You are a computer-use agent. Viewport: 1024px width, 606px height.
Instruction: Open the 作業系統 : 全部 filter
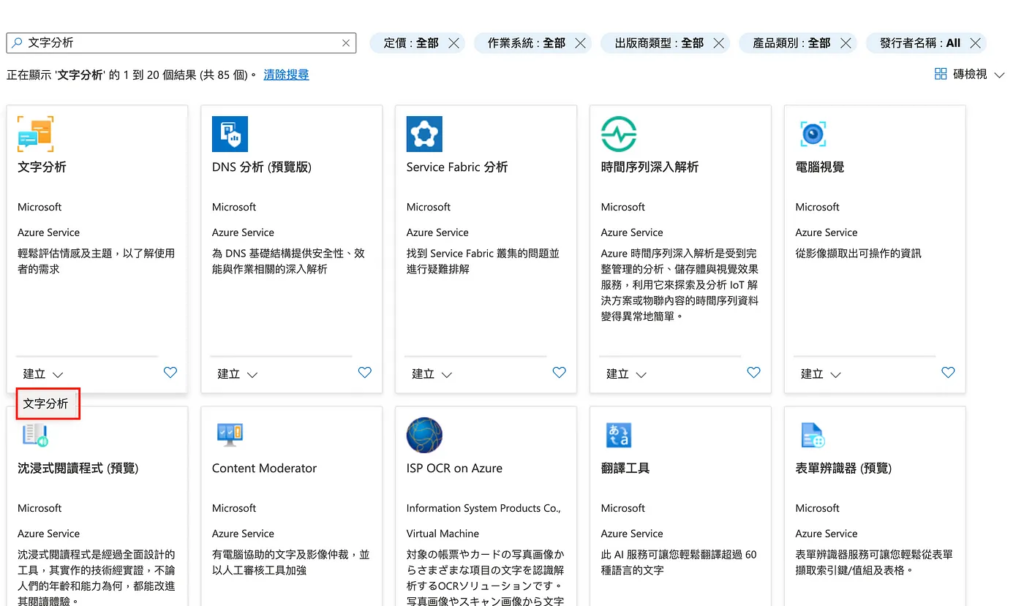pos(526,43)
